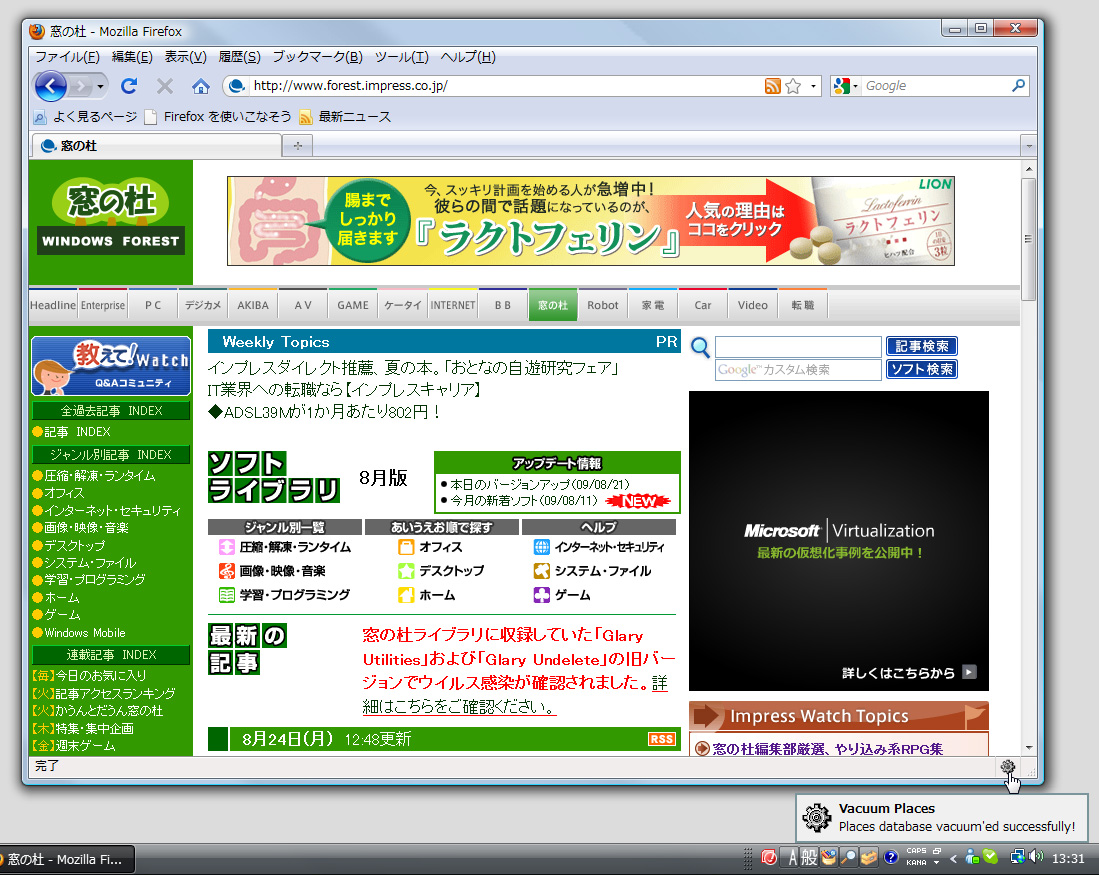Go back with the blue arrow button
The height and width of the screenshot is (875, 1099).
(50, 86)
